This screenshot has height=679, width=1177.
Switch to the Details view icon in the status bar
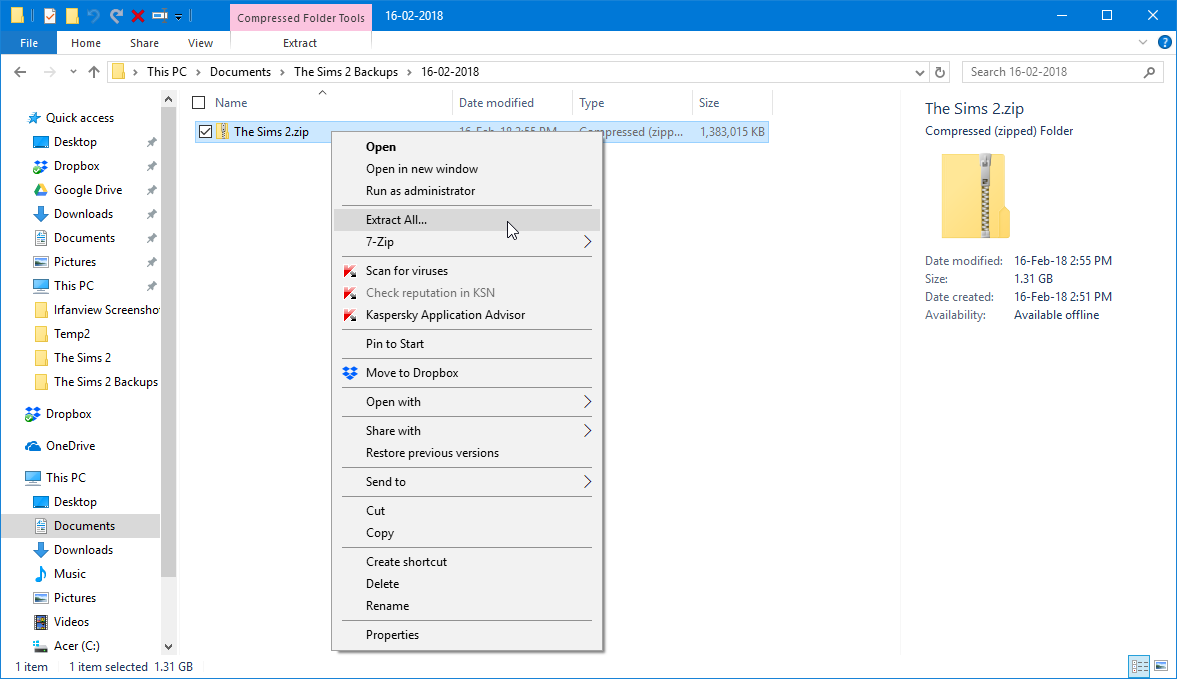click(1139, 666)
